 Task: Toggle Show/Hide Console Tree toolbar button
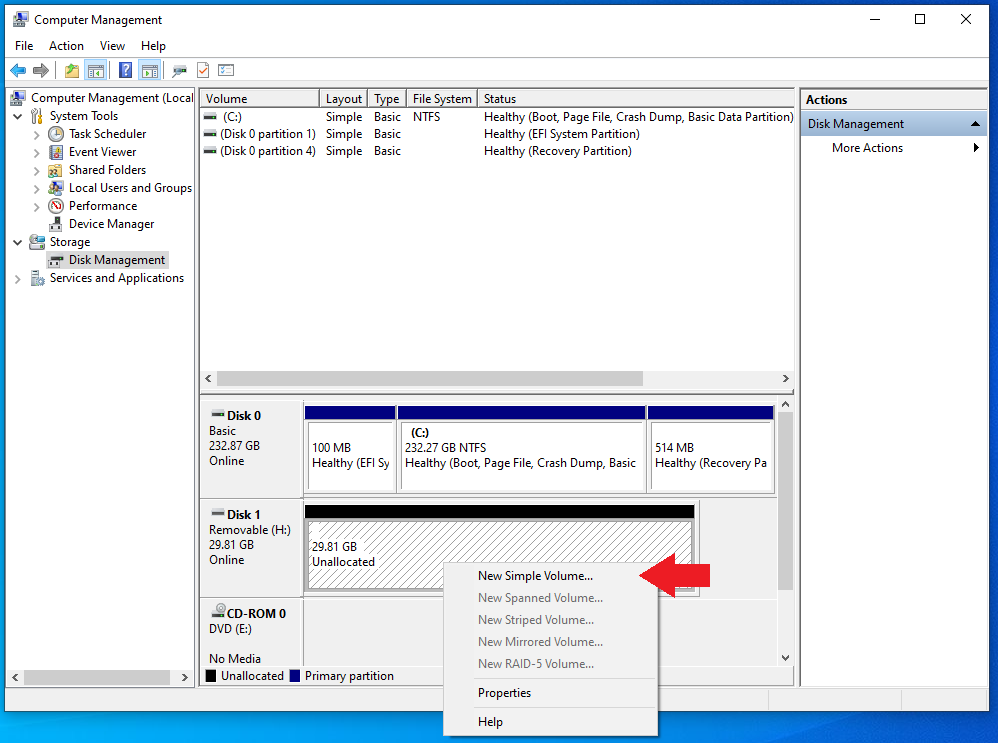pos(97,70)
